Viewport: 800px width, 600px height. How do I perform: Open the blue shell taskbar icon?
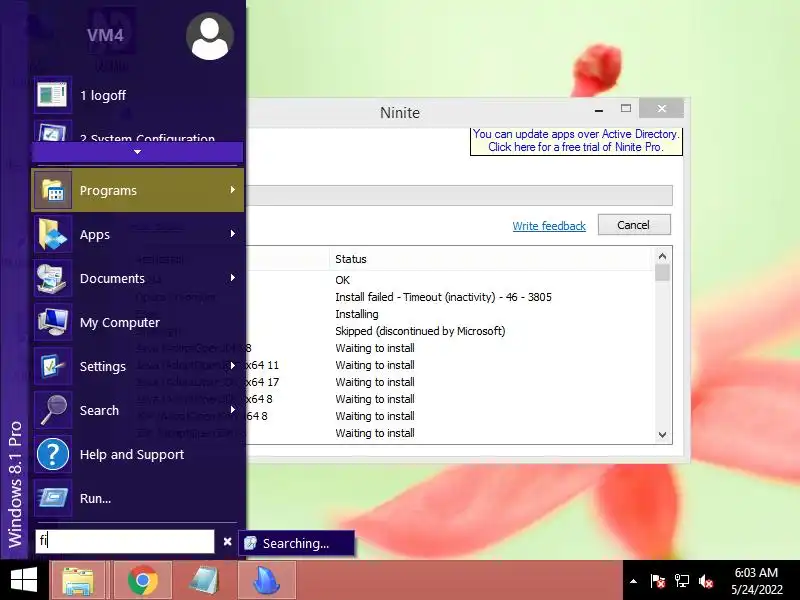266,581
